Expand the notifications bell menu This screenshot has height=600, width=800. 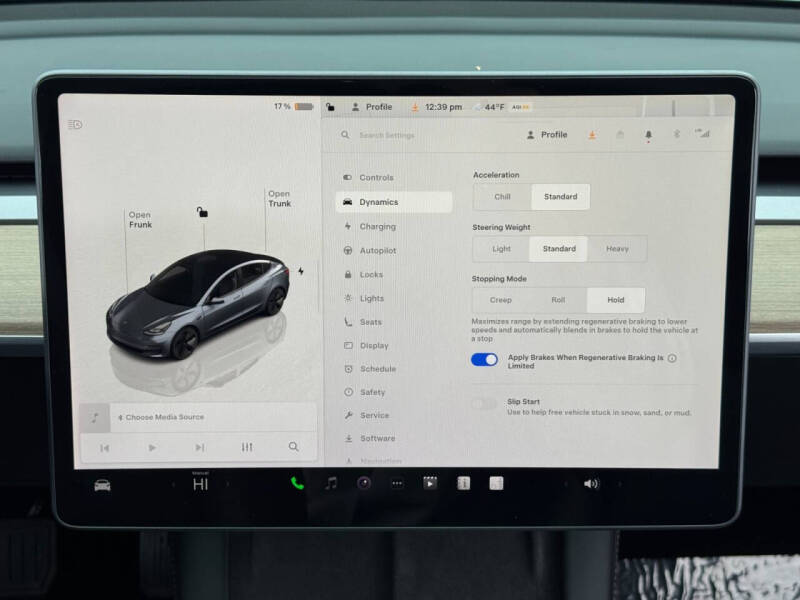tap(648, 133)
